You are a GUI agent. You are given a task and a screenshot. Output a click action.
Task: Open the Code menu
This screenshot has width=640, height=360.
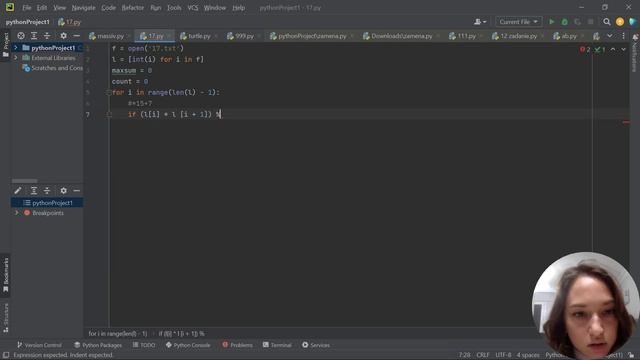click(x=108, y=8)
